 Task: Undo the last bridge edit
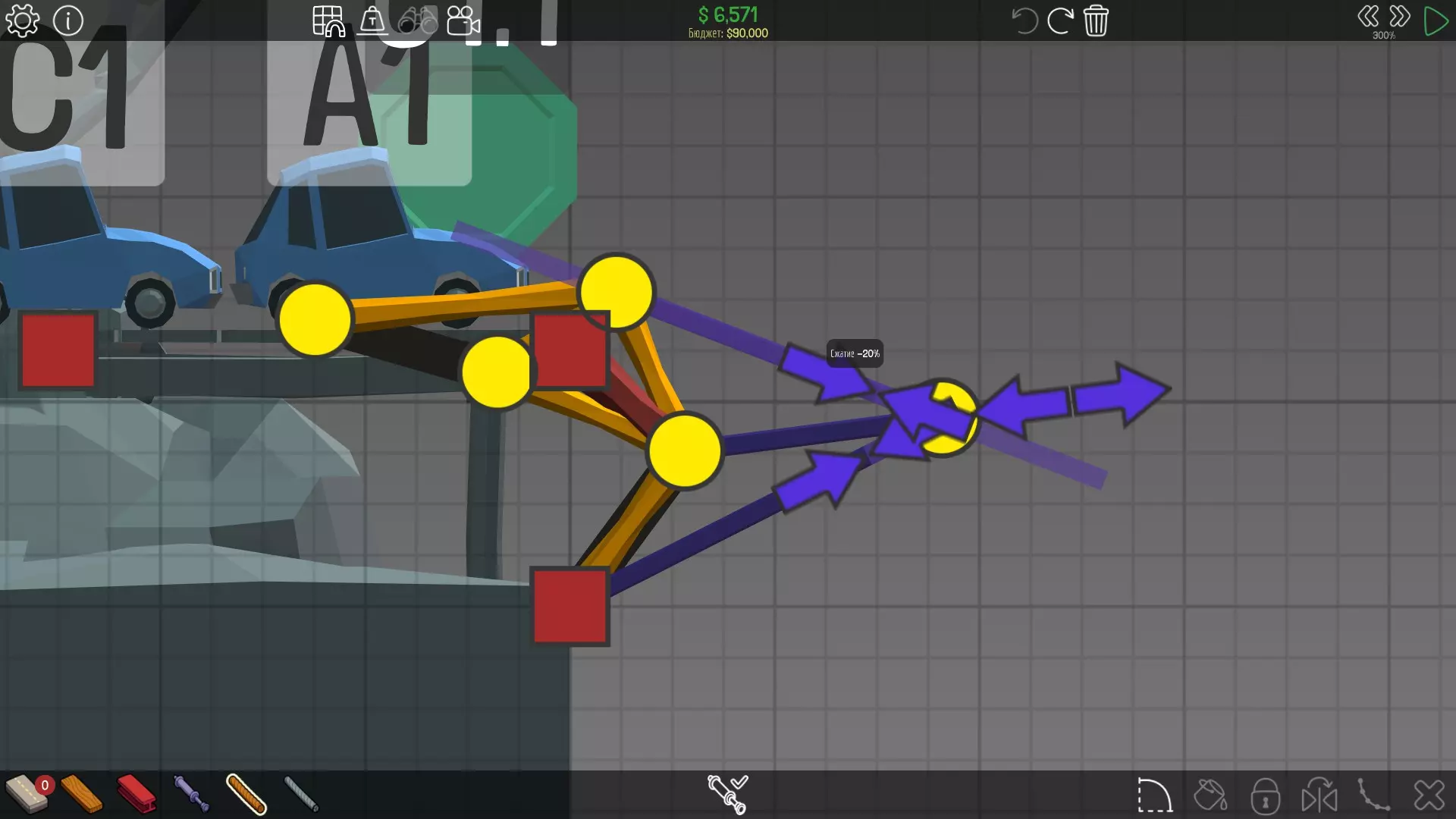click(1024, 20)
